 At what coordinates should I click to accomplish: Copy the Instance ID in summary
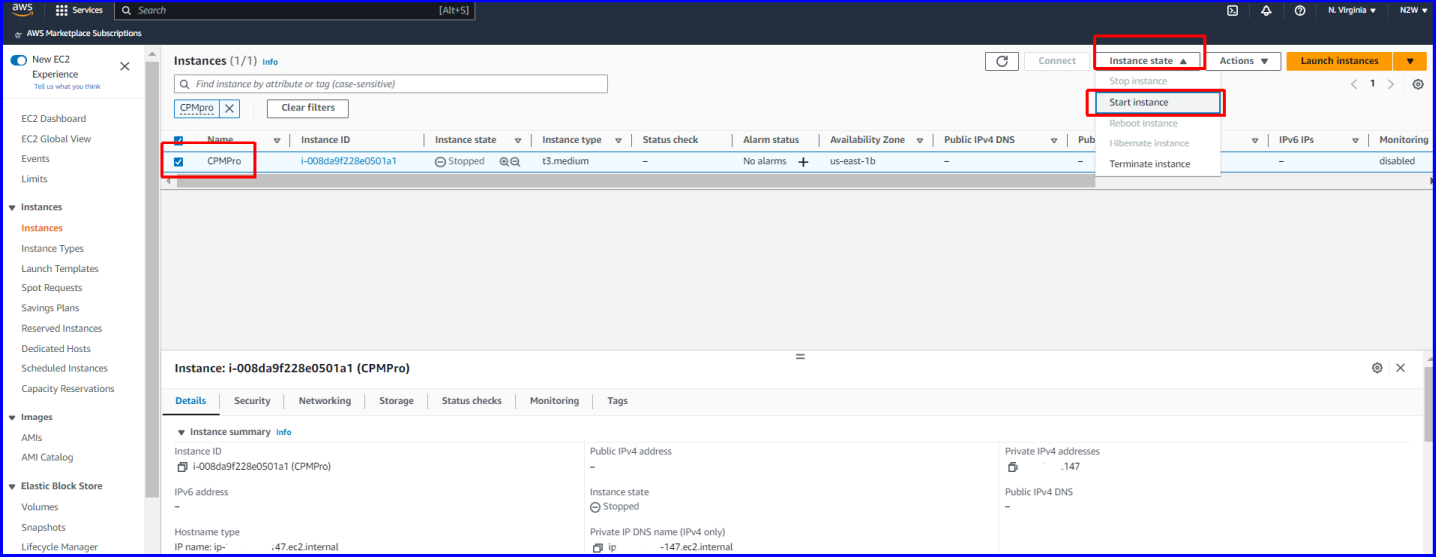coord(182,467)
